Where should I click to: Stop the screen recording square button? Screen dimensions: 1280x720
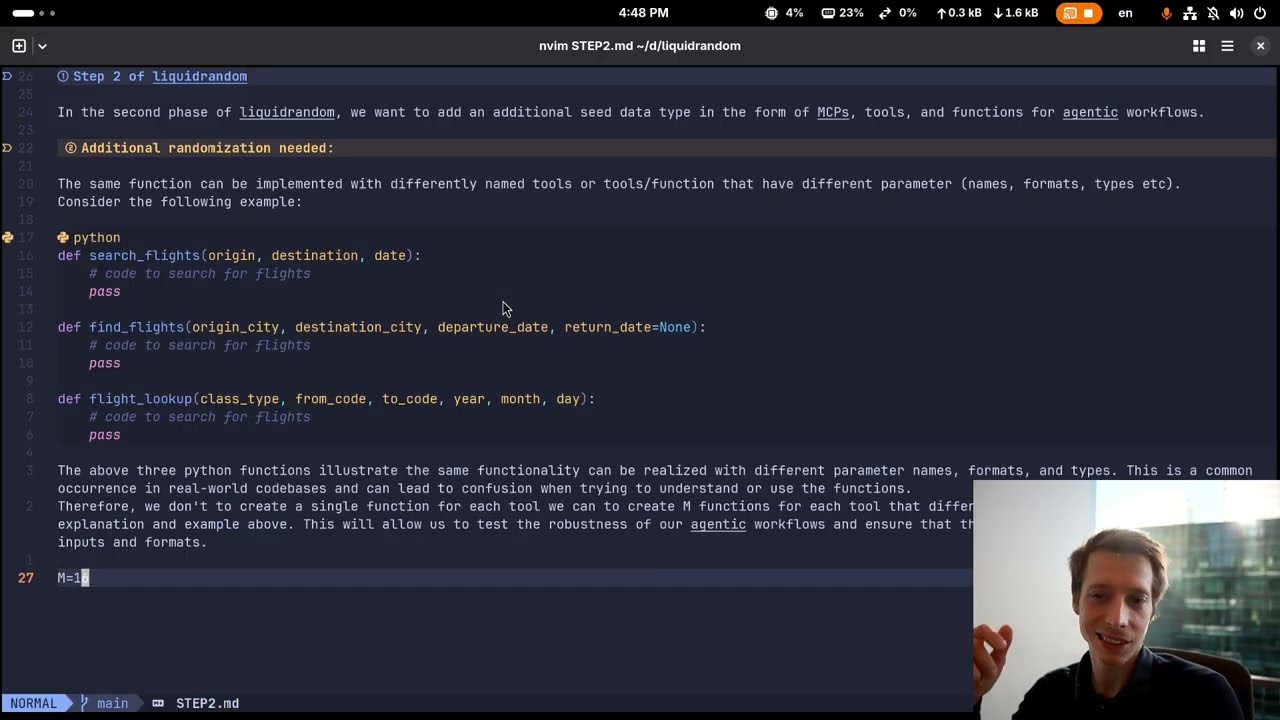(1088, 13)
